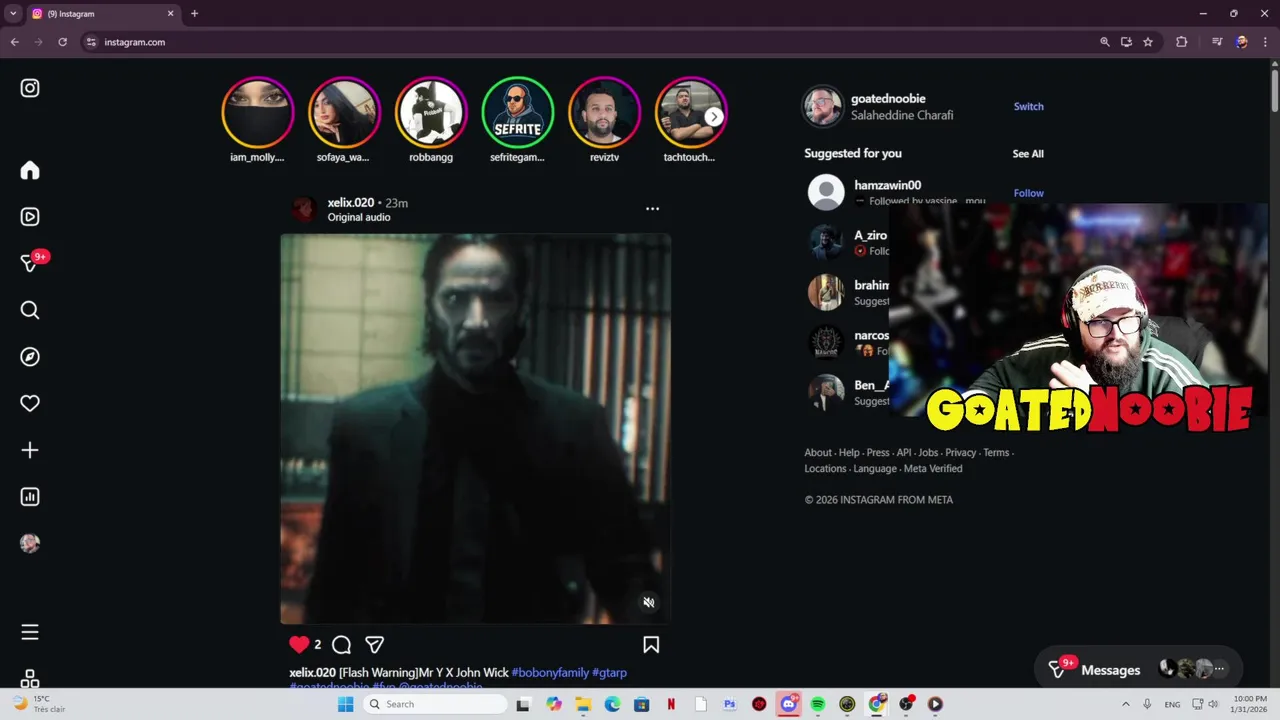Screen dimensions: 1280x720
Task: Open the tab search dropdown arrow
Action: pos(13,14)
